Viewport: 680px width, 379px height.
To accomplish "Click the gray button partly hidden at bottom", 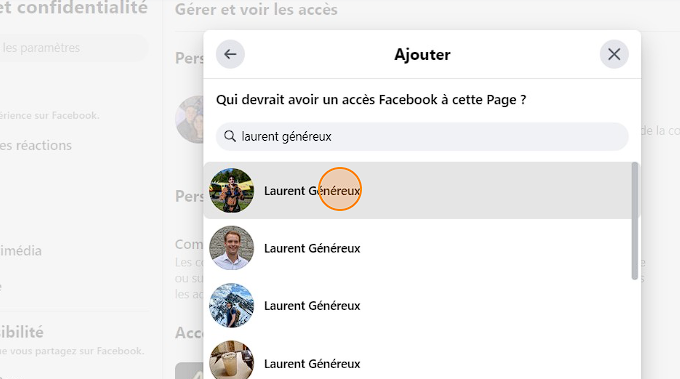I will [190, 371].
